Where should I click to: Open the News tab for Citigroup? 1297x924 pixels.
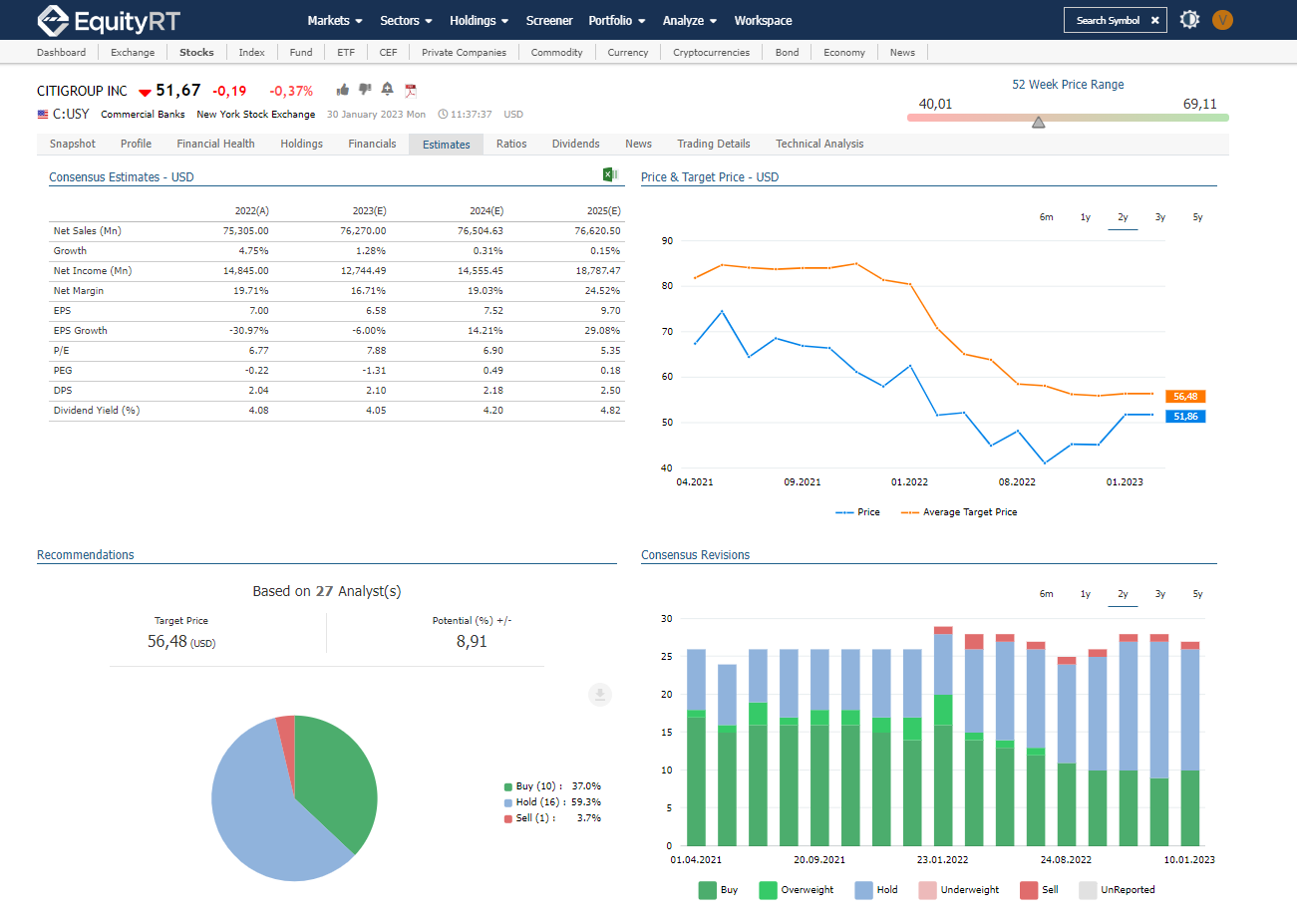coord(638,144)
